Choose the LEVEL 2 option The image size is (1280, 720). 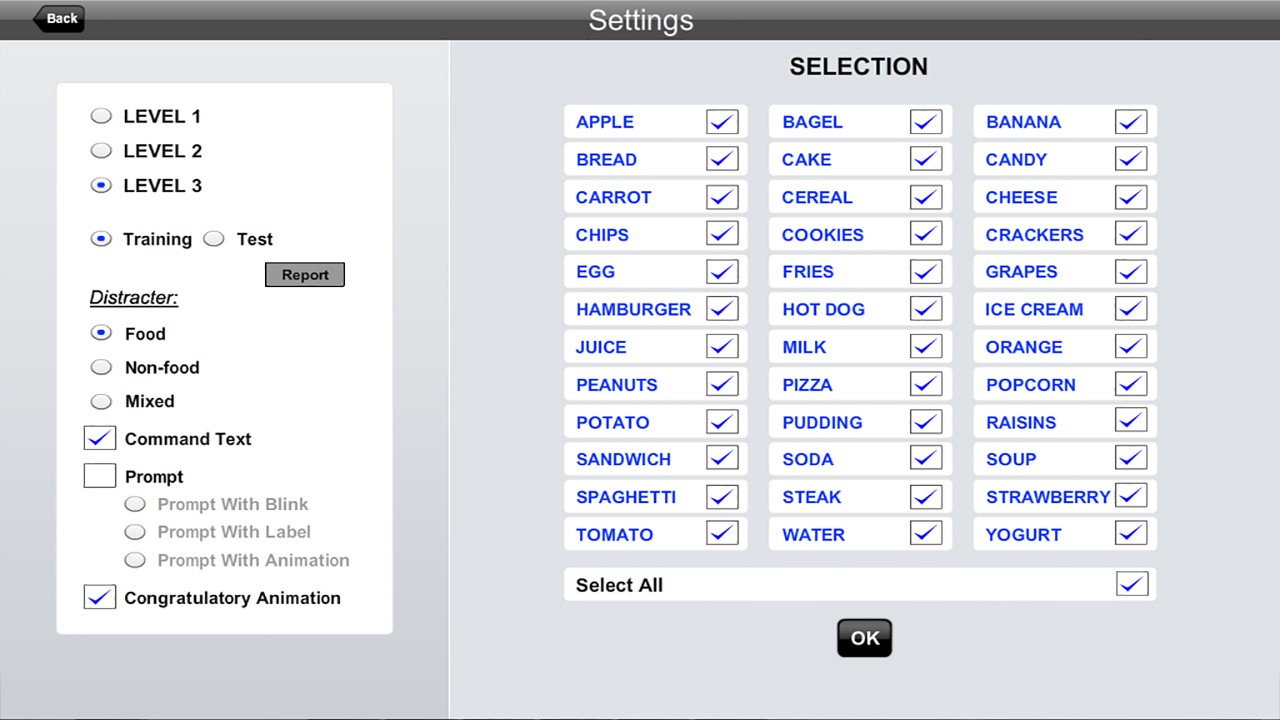click(x=101, y=151)
